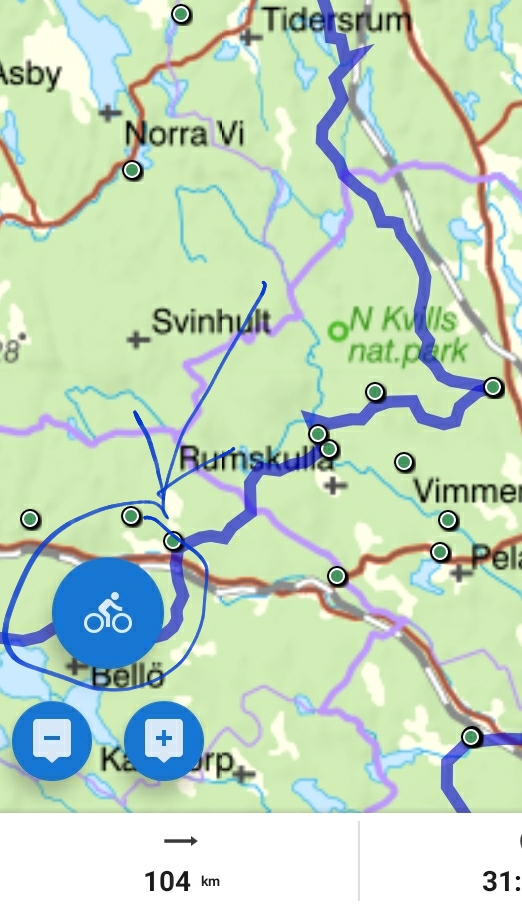Open the Svinhult place label
522x908 pixels.
point(211,321)
